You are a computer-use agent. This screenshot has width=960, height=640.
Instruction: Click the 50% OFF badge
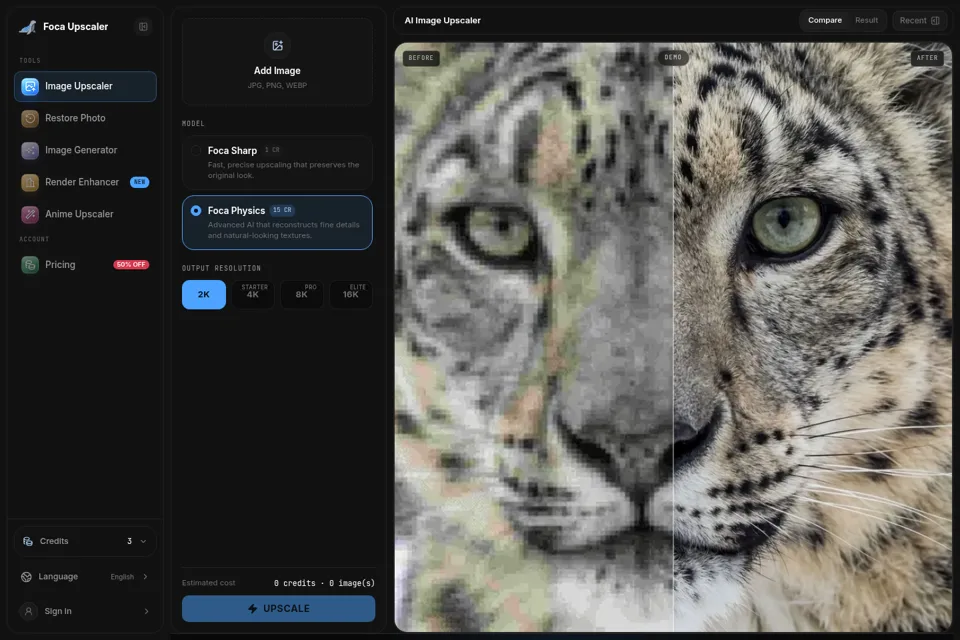(x=131, y=265)
